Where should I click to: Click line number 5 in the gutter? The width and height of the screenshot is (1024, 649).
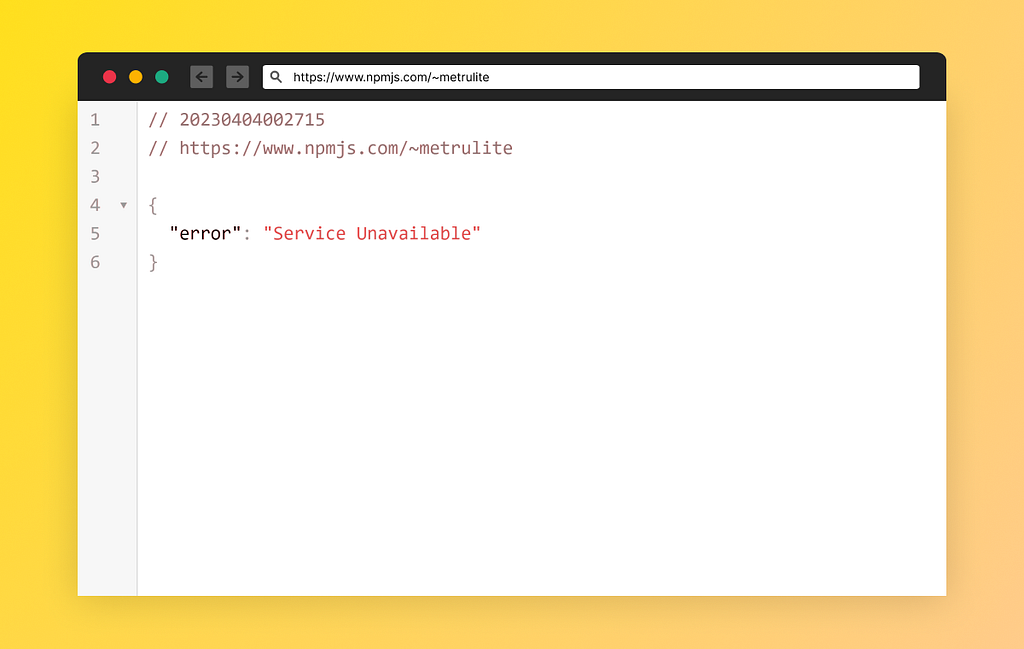[x=95, y=233]
